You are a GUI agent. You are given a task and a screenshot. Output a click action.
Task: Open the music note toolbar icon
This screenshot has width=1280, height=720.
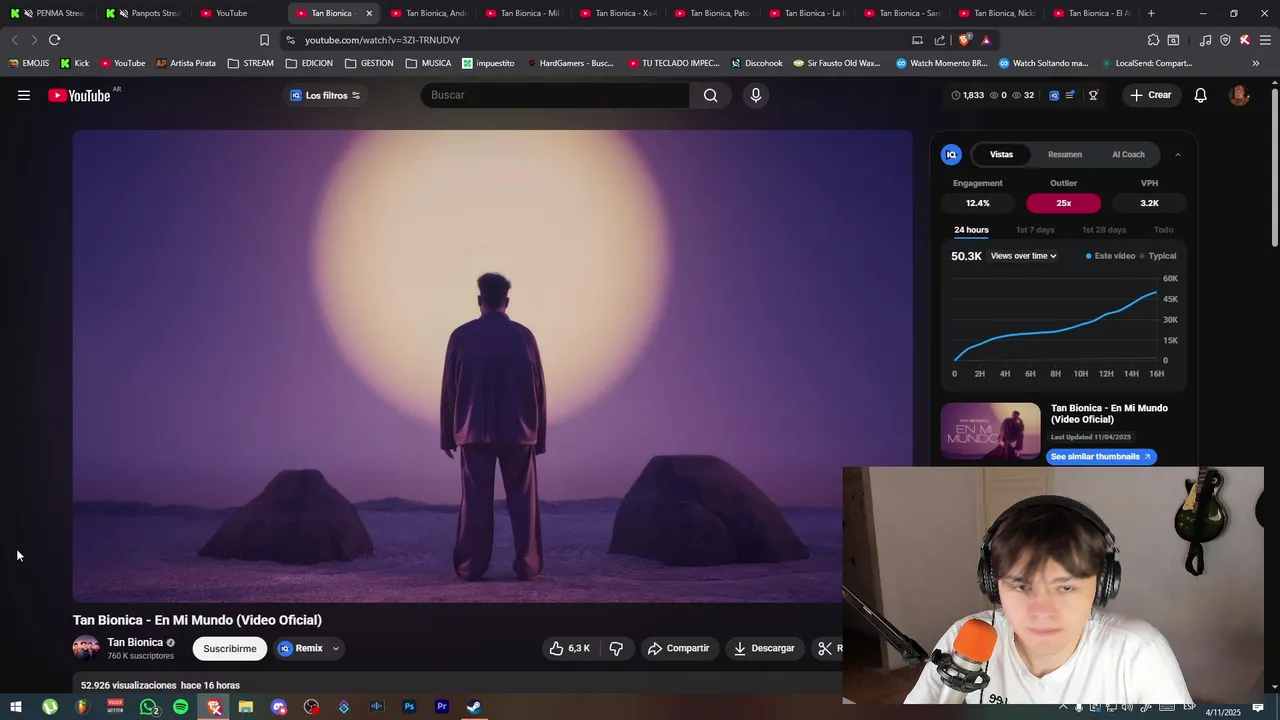tap(1205, 40)
